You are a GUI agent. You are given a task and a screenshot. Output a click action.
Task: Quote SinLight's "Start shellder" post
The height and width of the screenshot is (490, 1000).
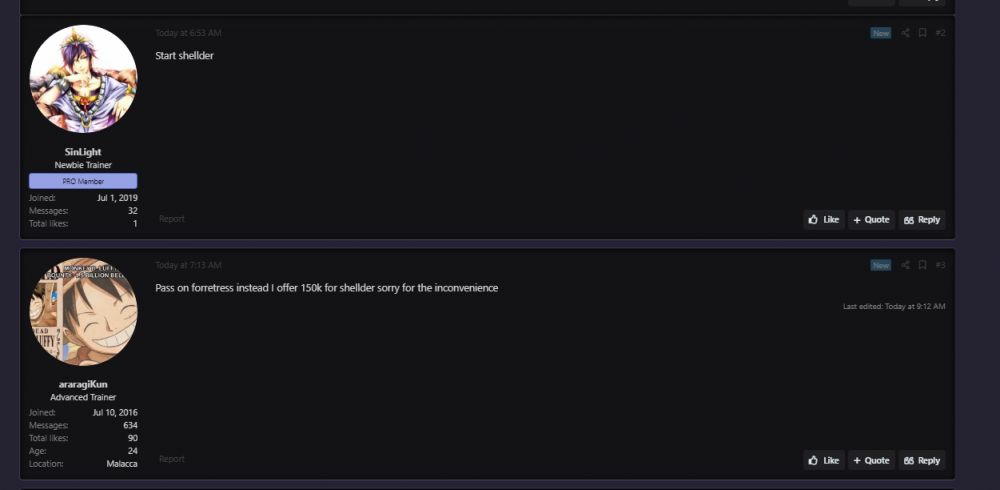(871, 220)
